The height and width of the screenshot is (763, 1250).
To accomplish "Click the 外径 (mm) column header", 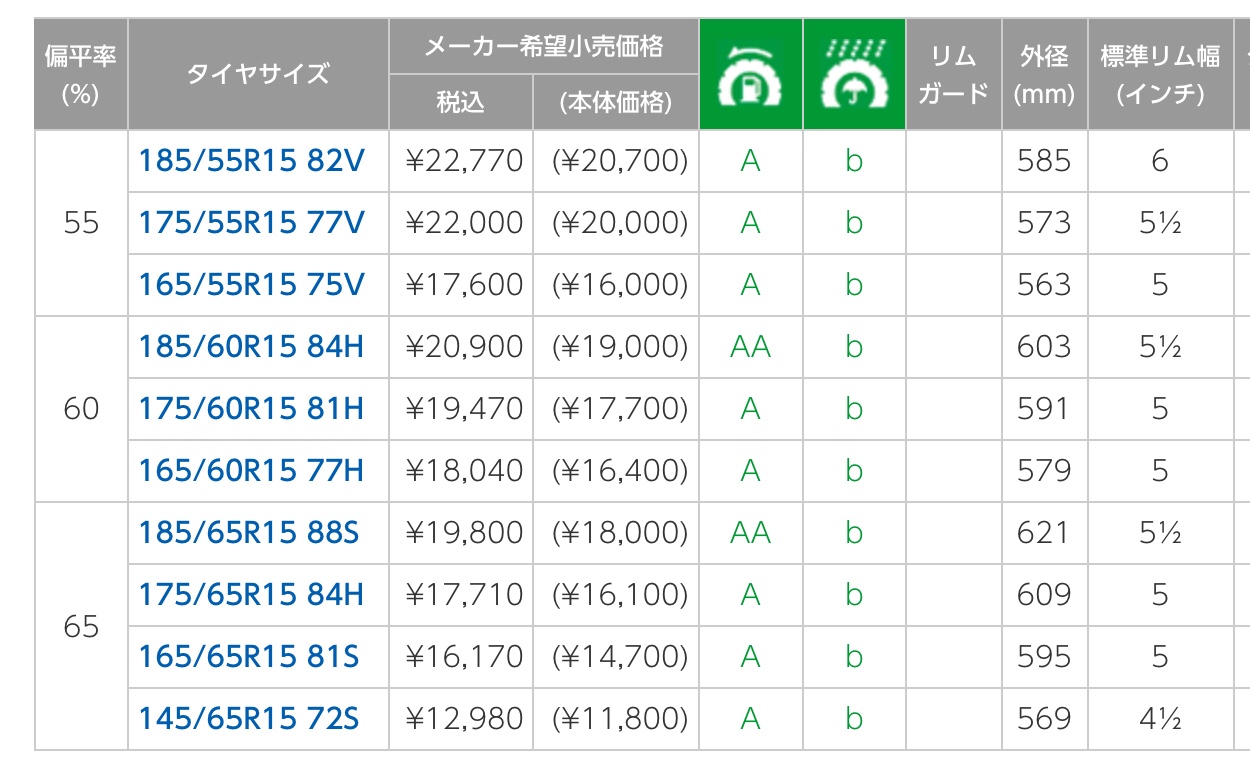I will pos(1044,75).
